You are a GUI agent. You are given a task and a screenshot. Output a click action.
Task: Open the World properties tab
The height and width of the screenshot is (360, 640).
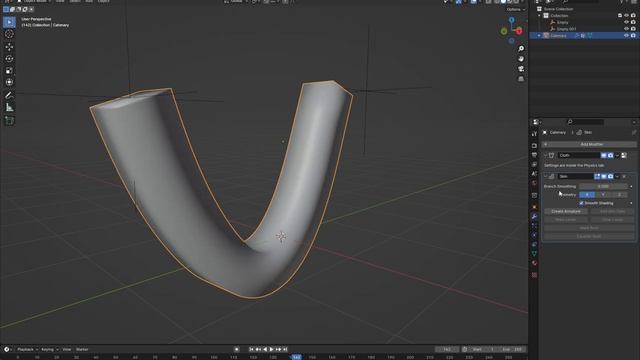(x=534, y=183)
